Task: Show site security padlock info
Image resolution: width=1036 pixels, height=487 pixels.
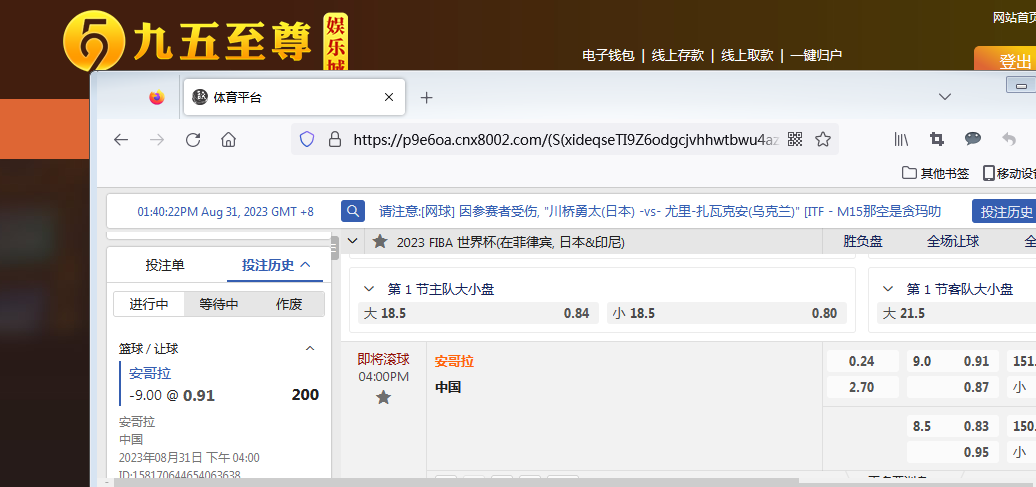Action: 335,139
